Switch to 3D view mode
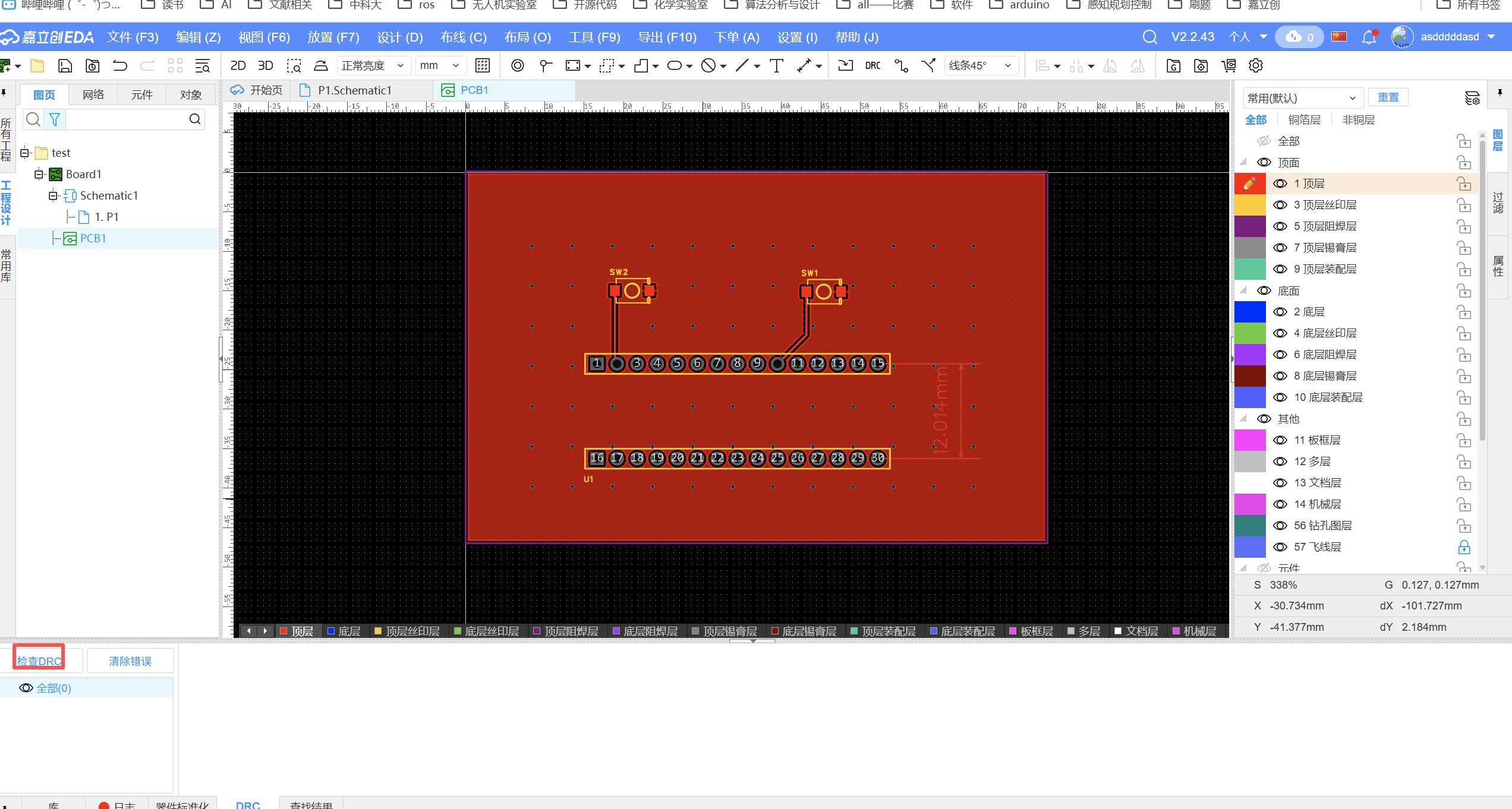The image size is (1512, 809). tap(265, 65)
